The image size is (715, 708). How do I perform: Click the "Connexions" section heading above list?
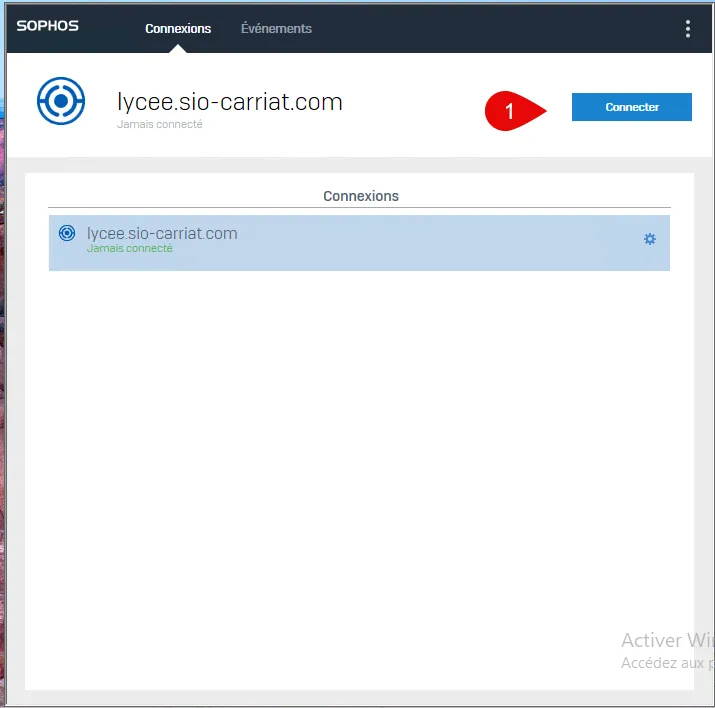tap(361, 196)
